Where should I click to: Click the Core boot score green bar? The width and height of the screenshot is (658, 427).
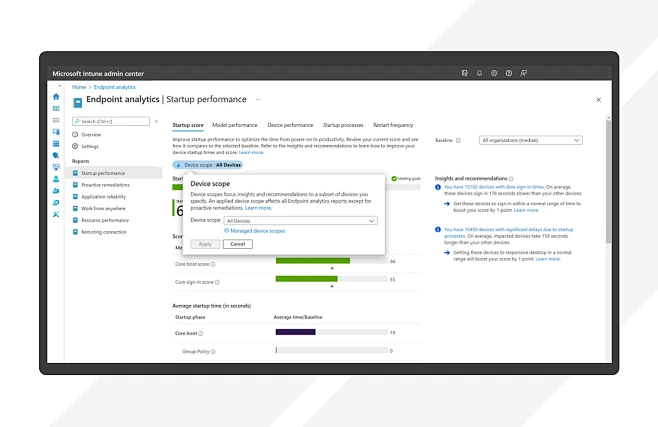pos(313,261)
